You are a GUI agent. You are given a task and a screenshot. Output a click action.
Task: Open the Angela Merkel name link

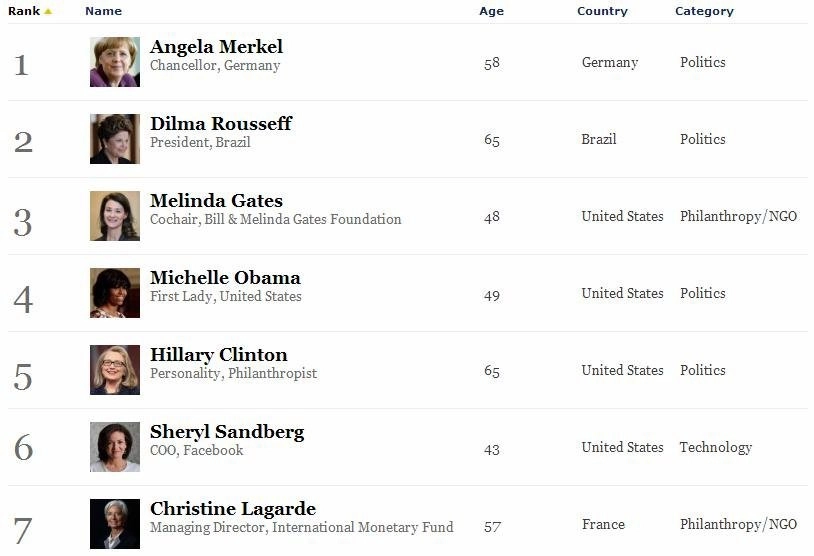[x=216, y=47]
